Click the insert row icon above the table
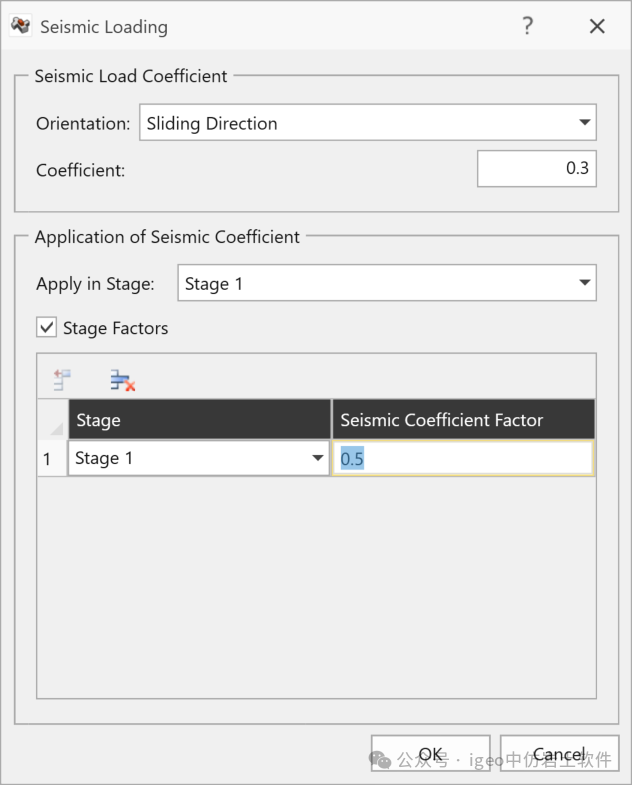The width and height of the screenshot is (632, 785). point(62,380)
